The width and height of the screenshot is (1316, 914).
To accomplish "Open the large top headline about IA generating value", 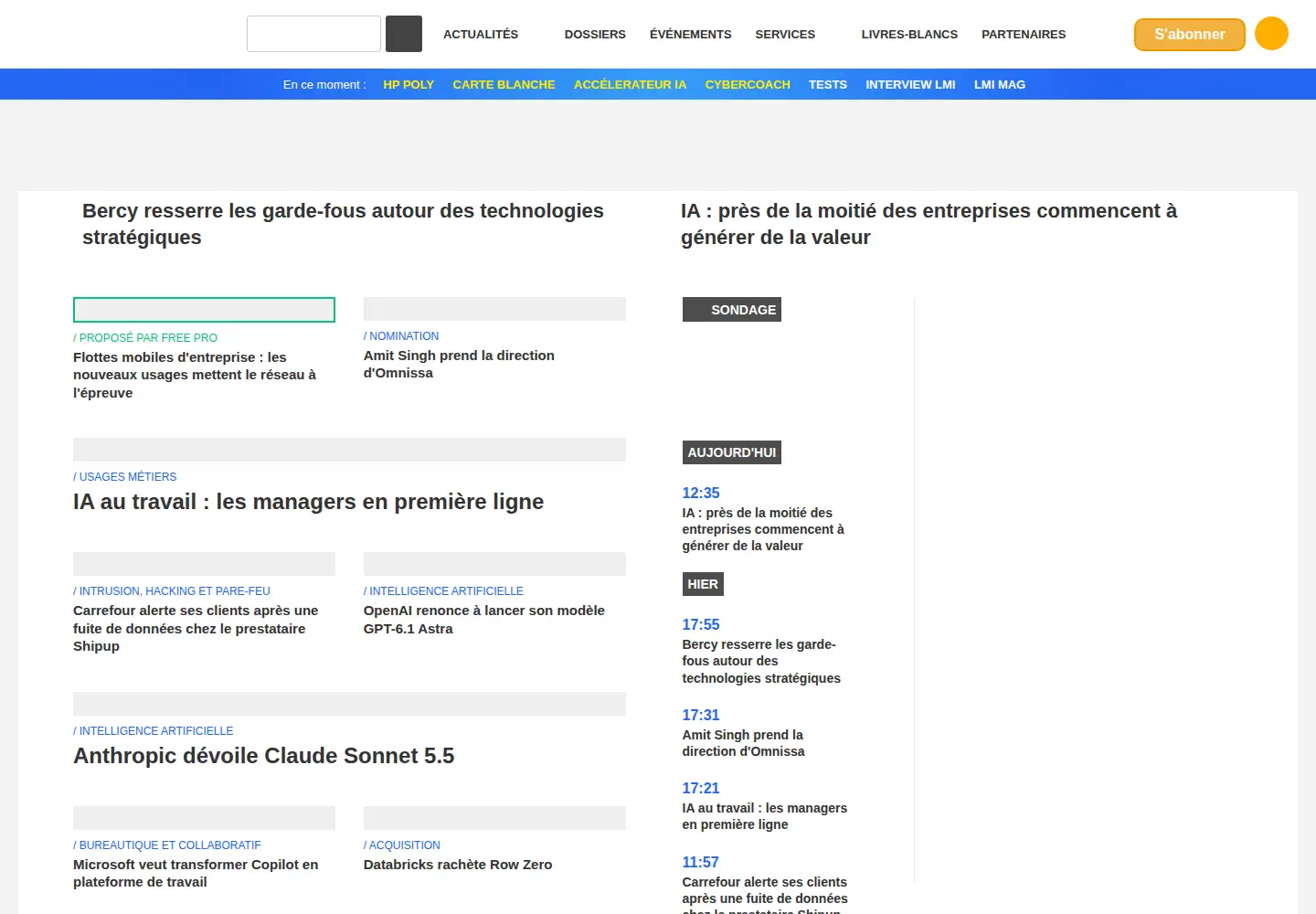I will point(929,224).
